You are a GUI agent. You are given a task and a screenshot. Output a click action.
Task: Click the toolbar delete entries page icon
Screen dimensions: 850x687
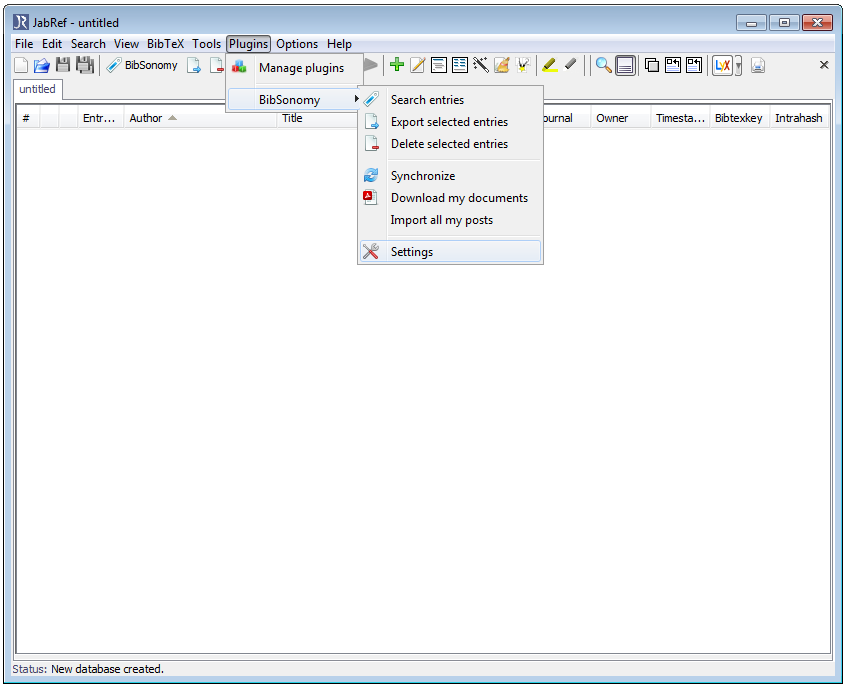(x=217, y=66)
